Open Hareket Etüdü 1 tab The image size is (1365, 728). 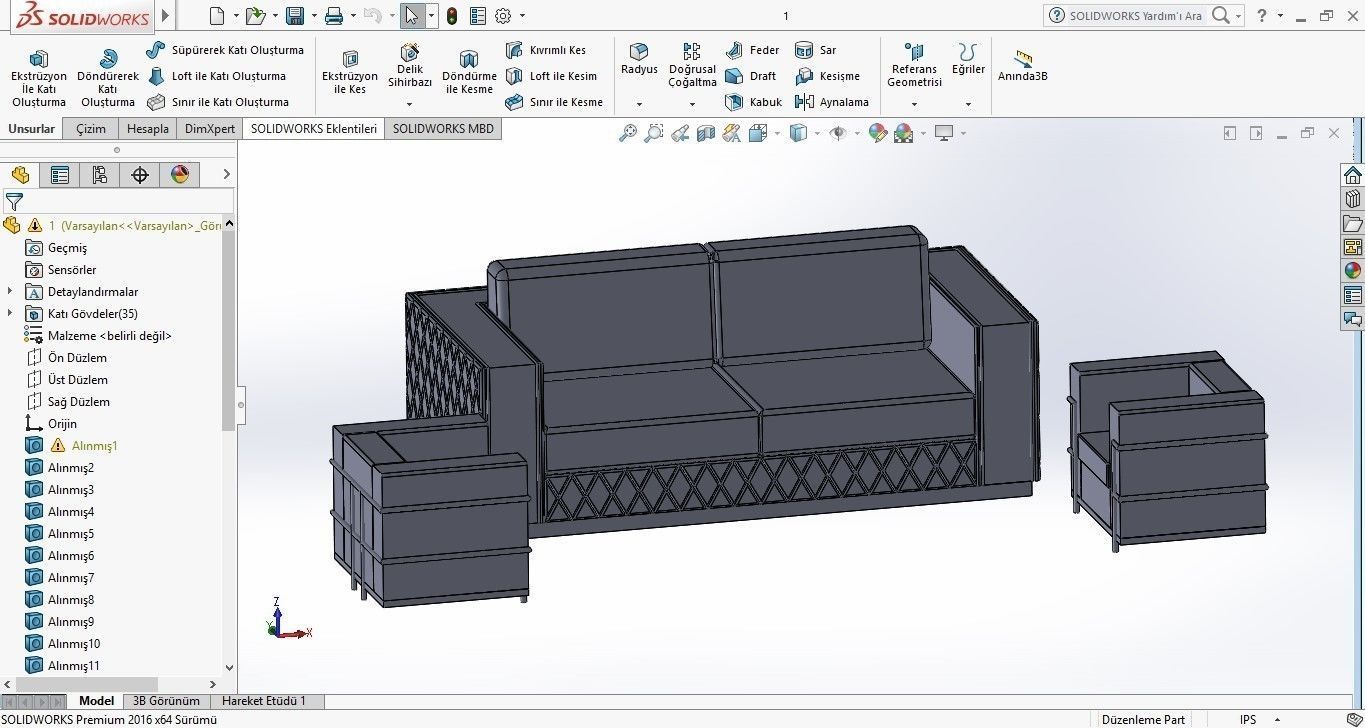pyautogui.click(x=264, y=701)
